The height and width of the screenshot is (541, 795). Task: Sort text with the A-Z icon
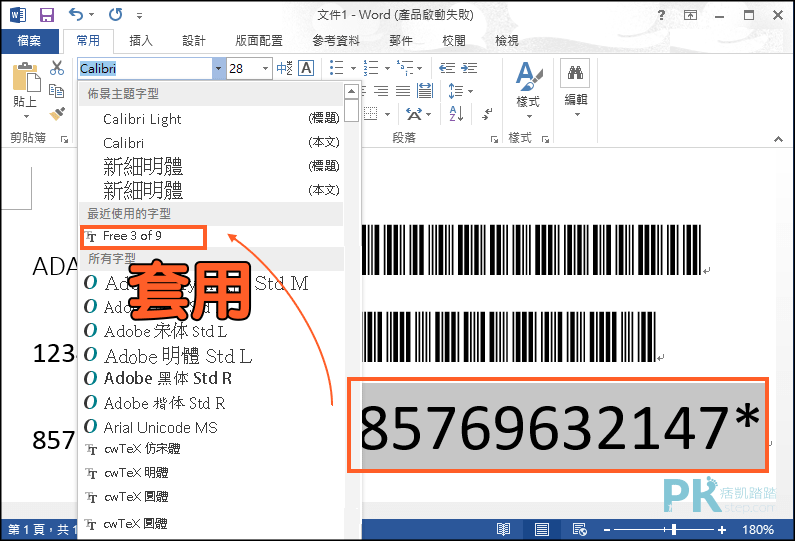pos(456,114)
